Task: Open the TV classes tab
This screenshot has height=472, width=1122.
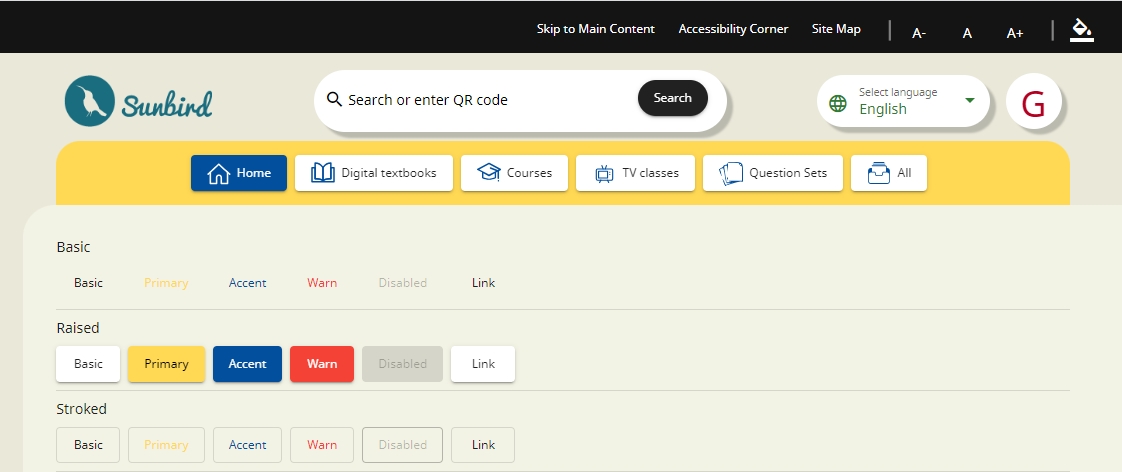Action: point(636,173)
